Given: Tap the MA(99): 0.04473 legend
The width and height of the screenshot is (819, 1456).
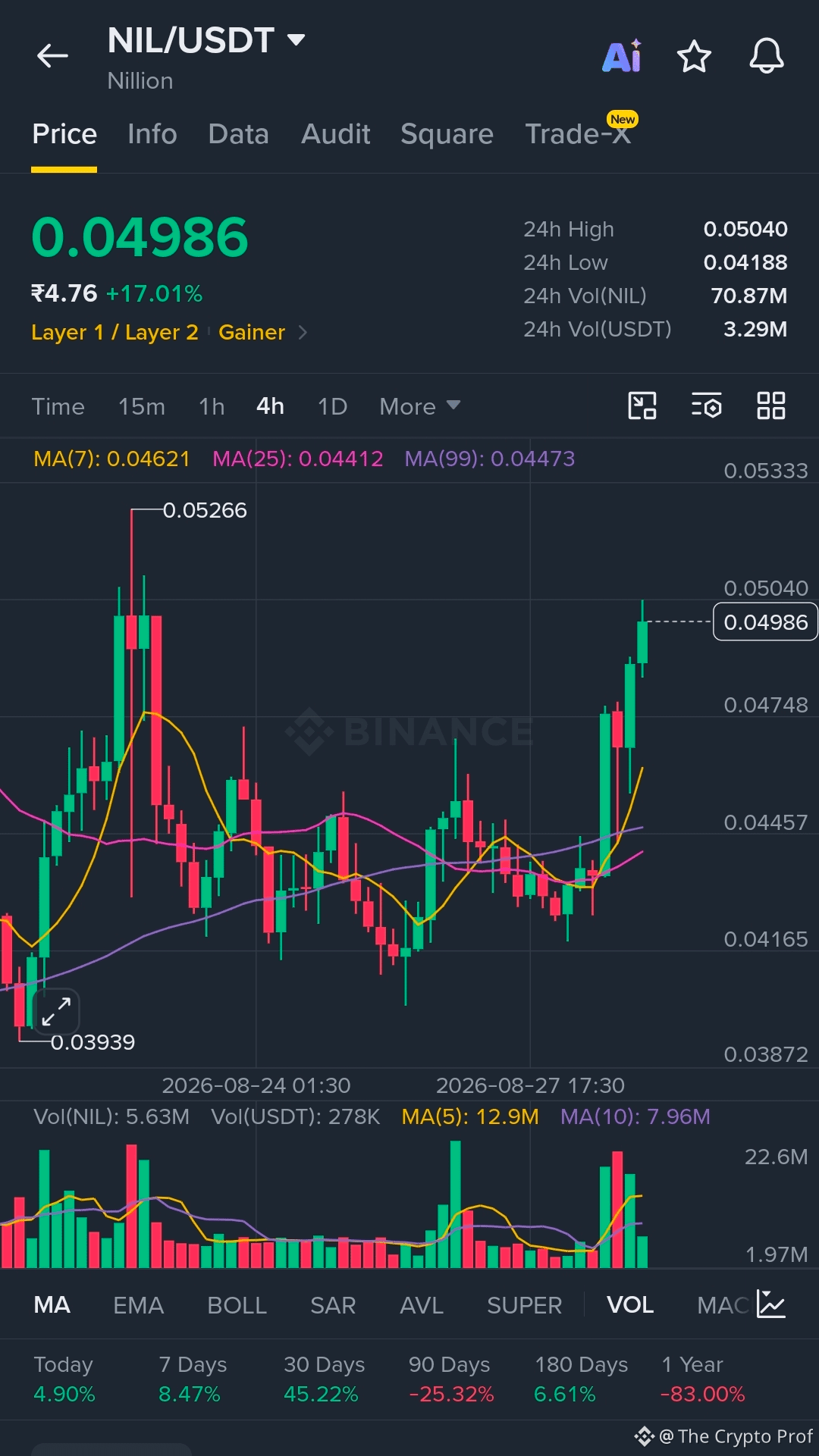Looking at the screenshot, I should tap(490, 459).
